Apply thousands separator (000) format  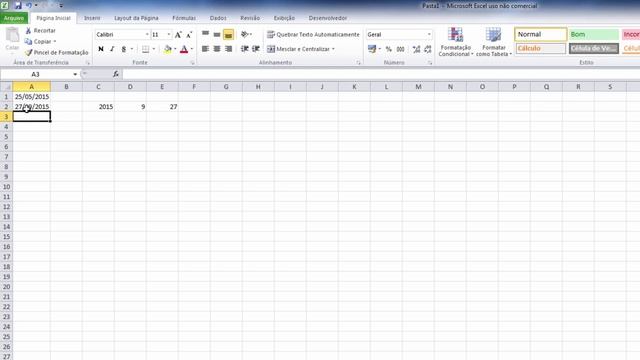(x=400, y=49)
